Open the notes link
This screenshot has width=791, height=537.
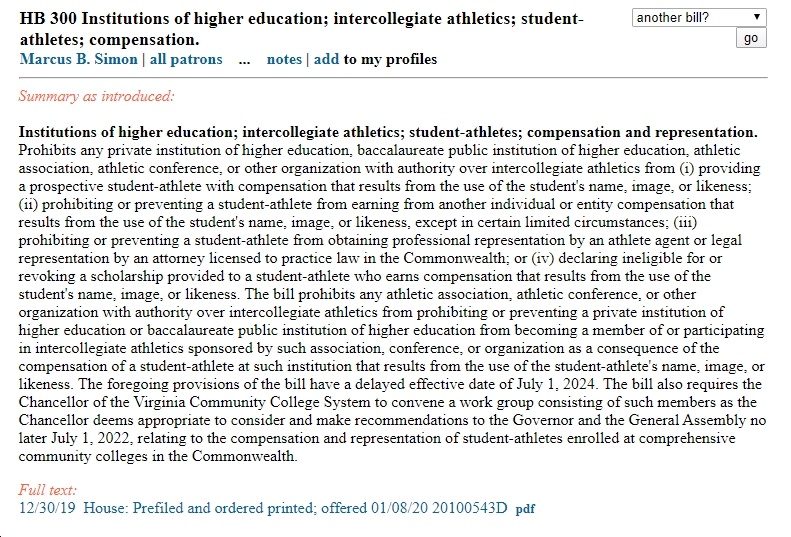point(284,59)
